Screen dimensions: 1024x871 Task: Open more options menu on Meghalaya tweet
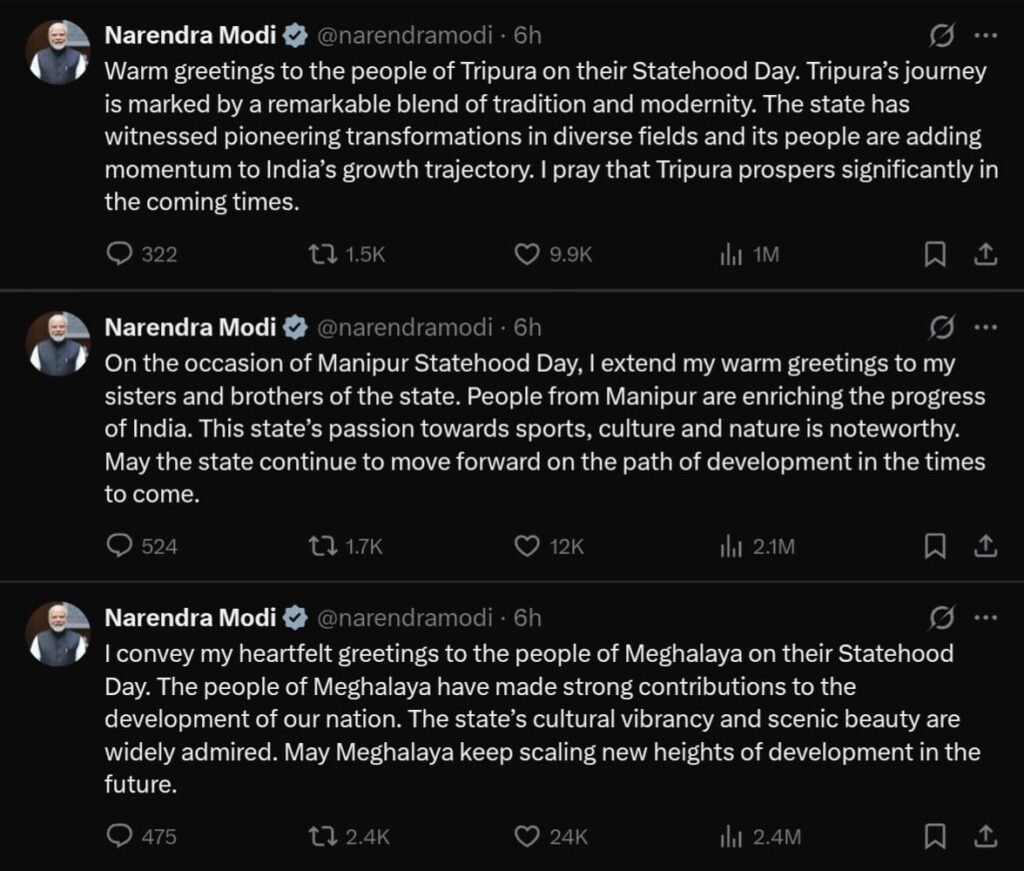click(985, 618)
